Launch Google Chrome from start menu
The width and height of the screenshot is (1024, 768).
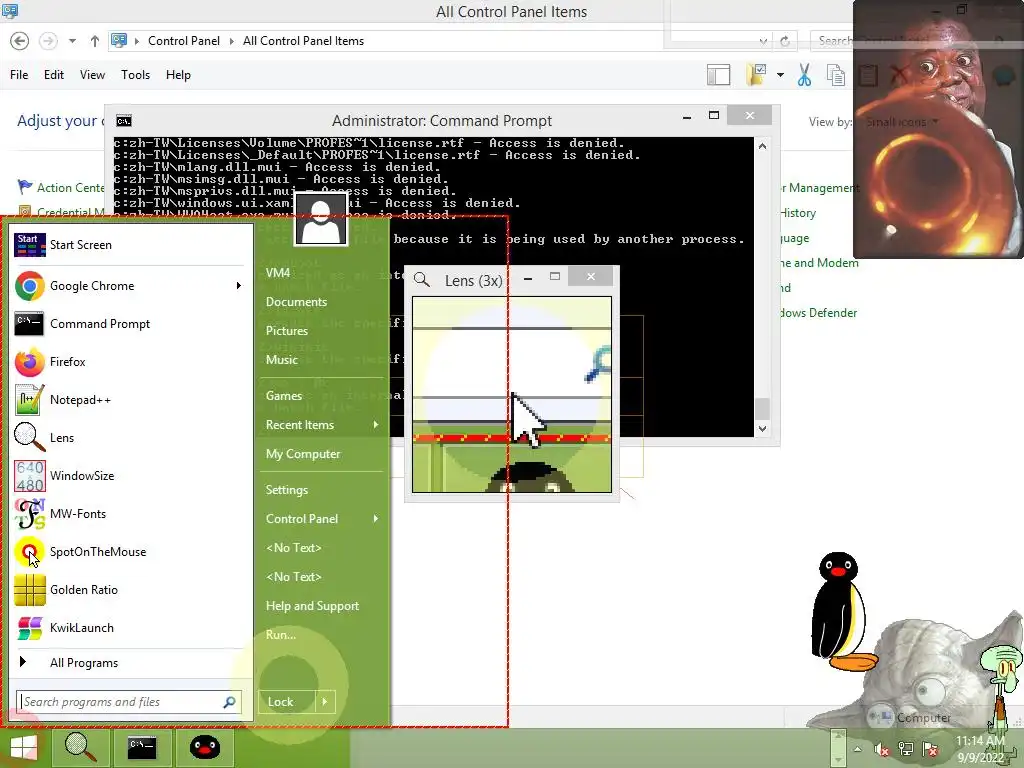point(131,285)
